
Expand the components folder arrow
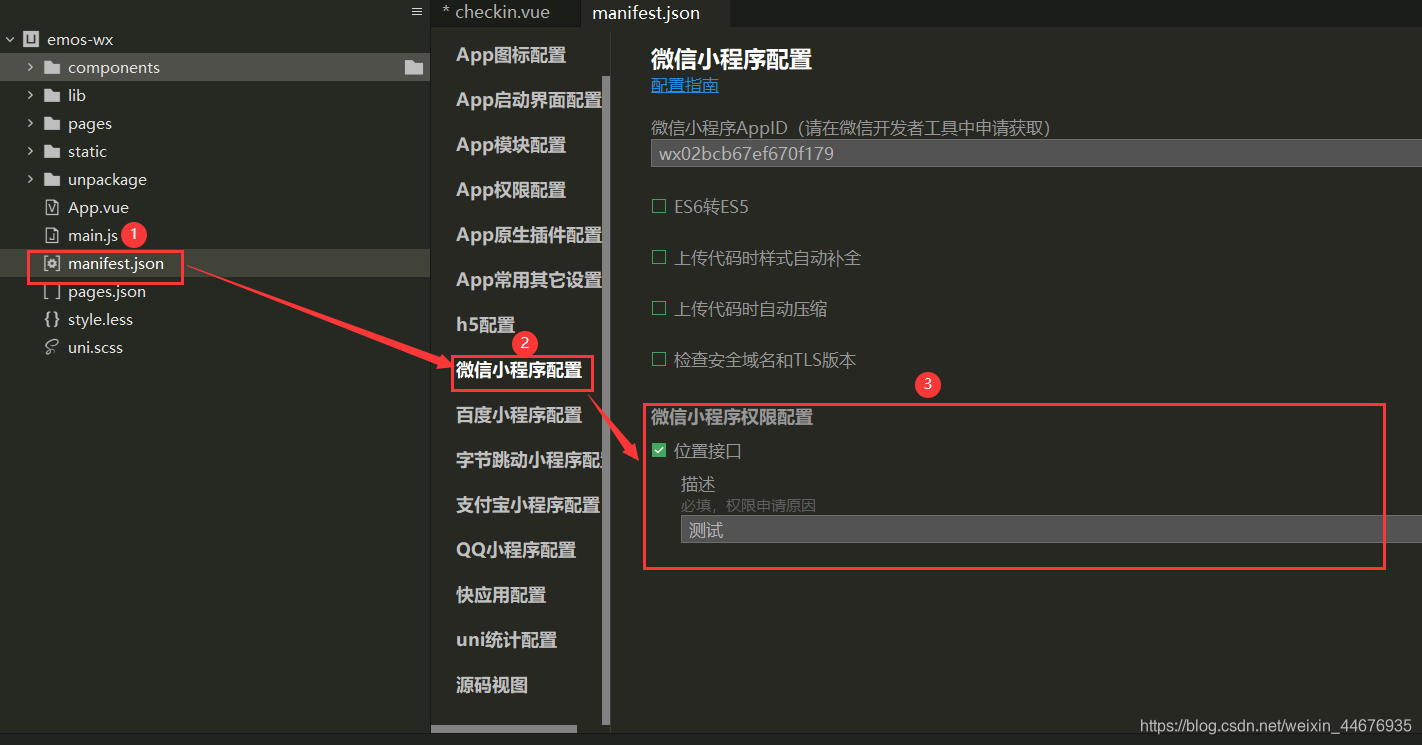coord(30,68)
